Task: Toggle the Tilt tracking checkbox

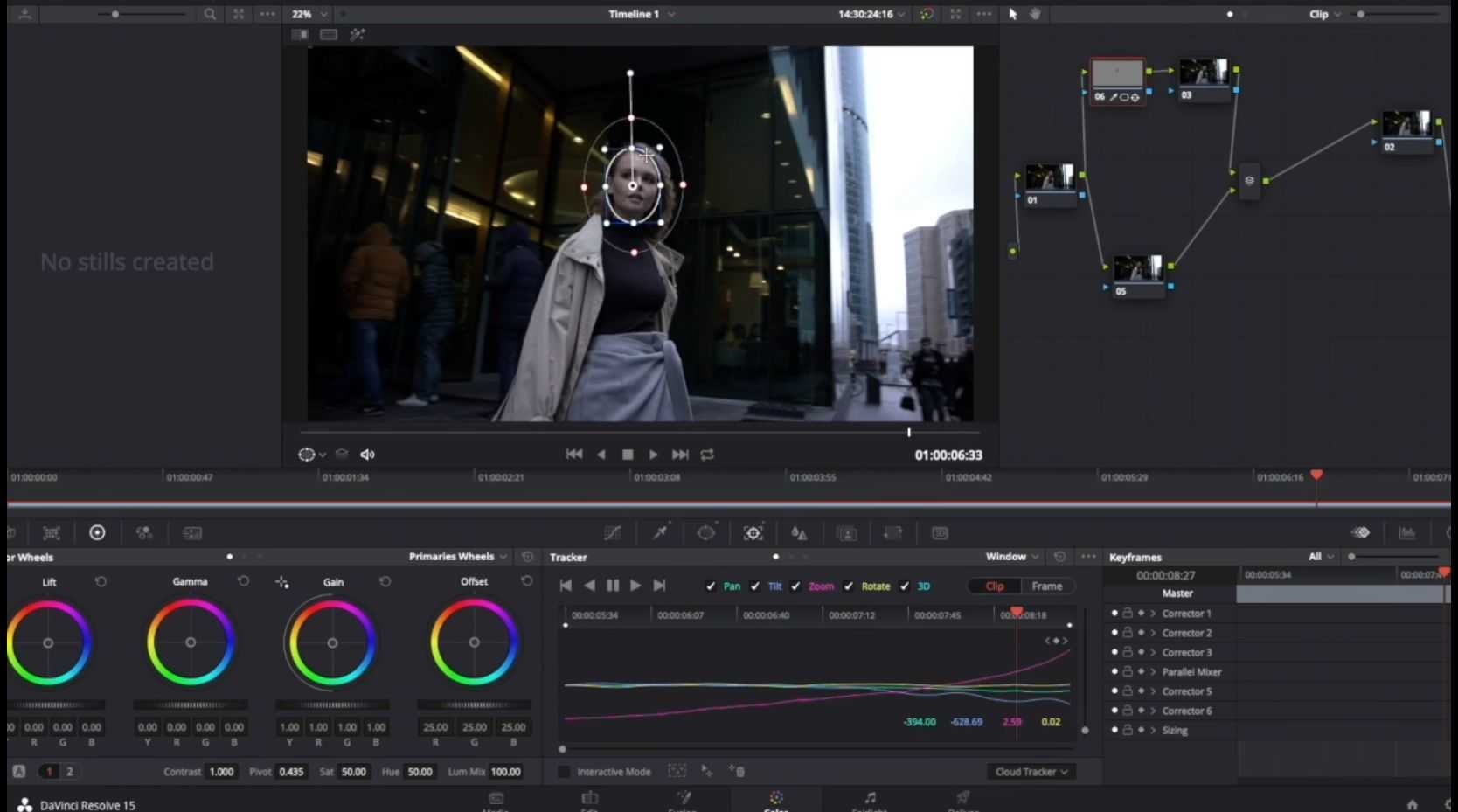Action: pyautogui.click(x=755, y=586)
